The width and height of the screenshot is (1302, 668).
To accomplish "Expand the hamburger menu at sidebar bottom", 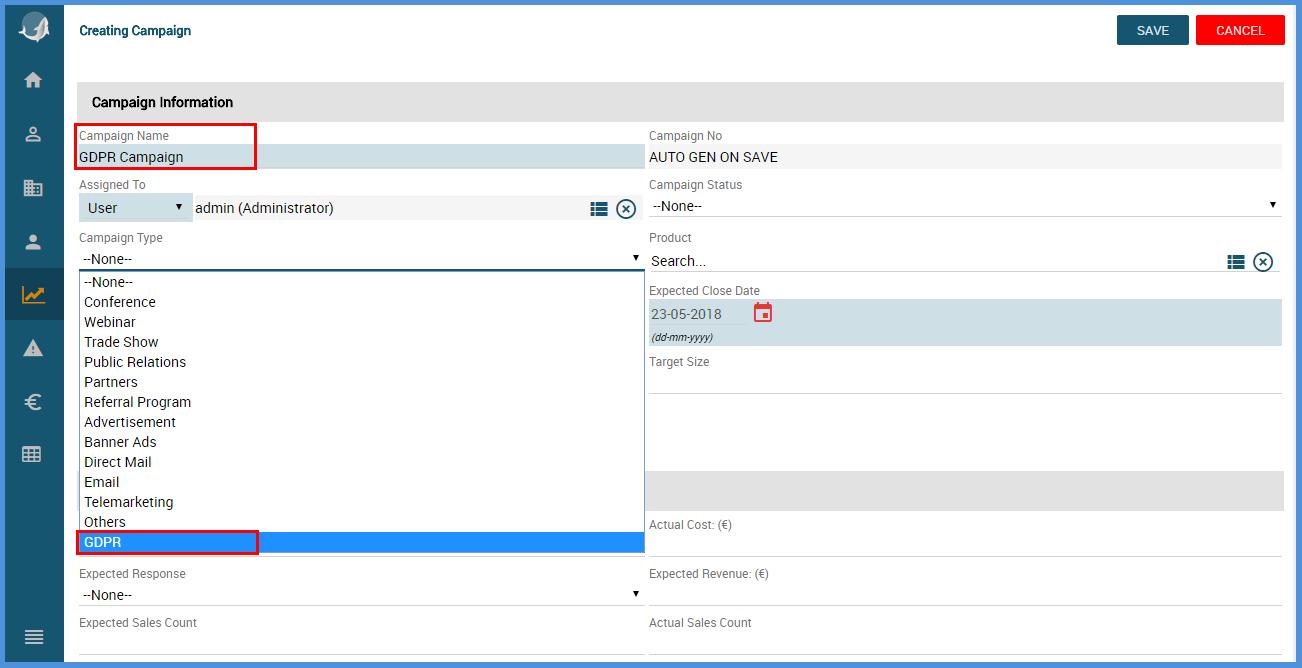I will [33, 637].
